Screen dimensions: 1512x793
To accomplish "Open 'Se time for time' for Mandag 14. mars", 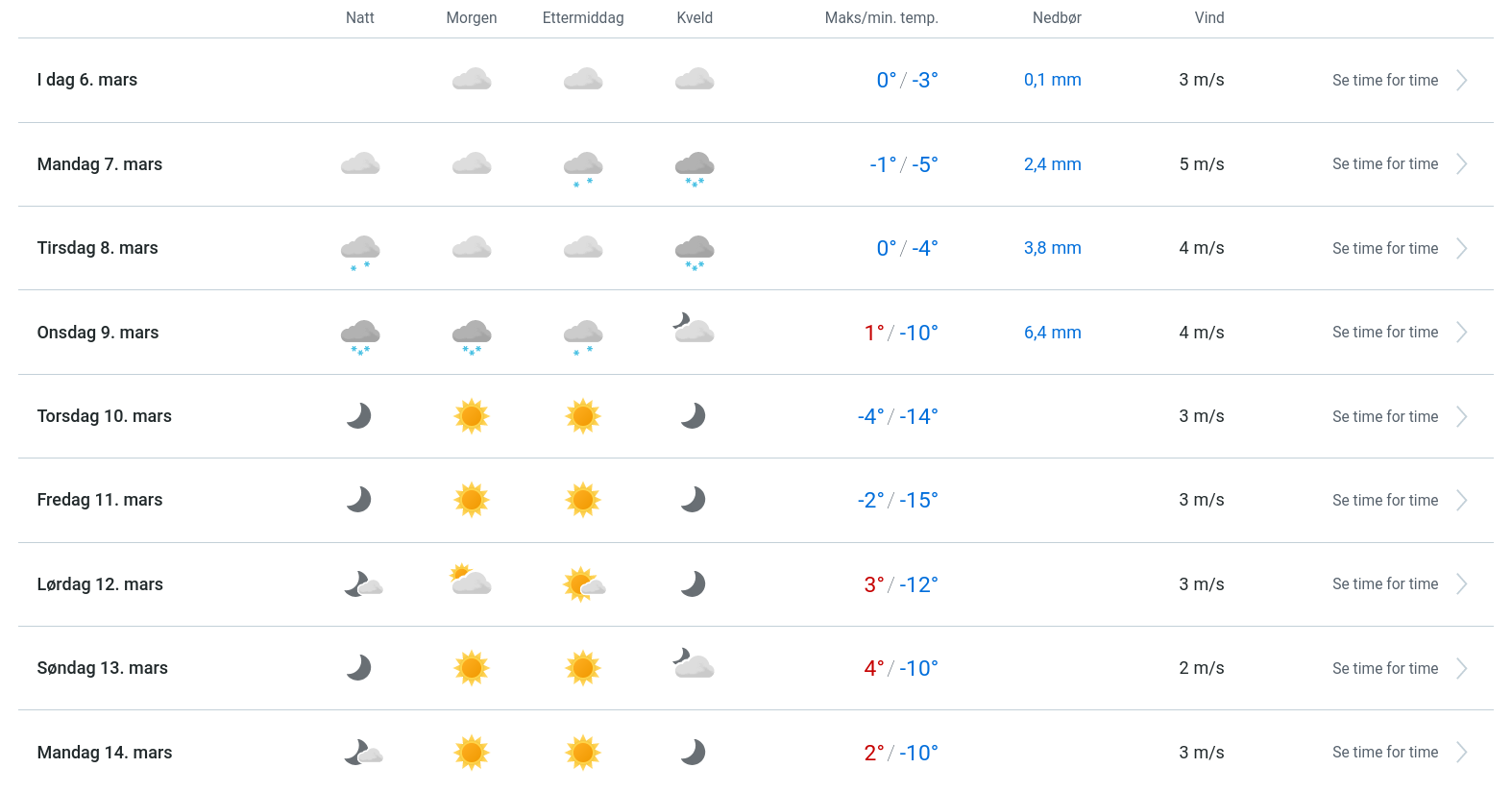I will click(1384, 753).
